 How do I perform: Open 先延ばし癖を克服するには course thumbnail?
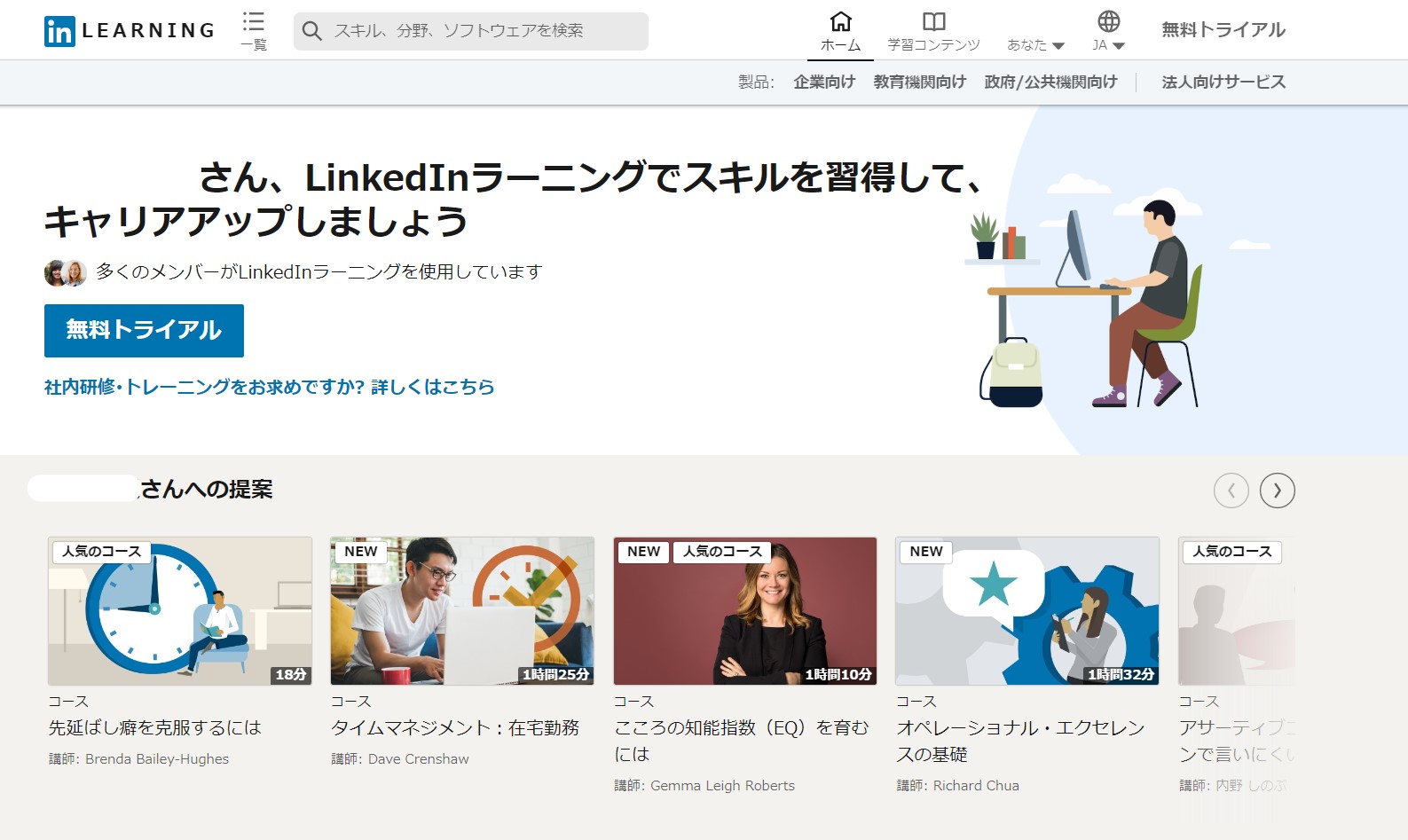(x=180, y=610)
